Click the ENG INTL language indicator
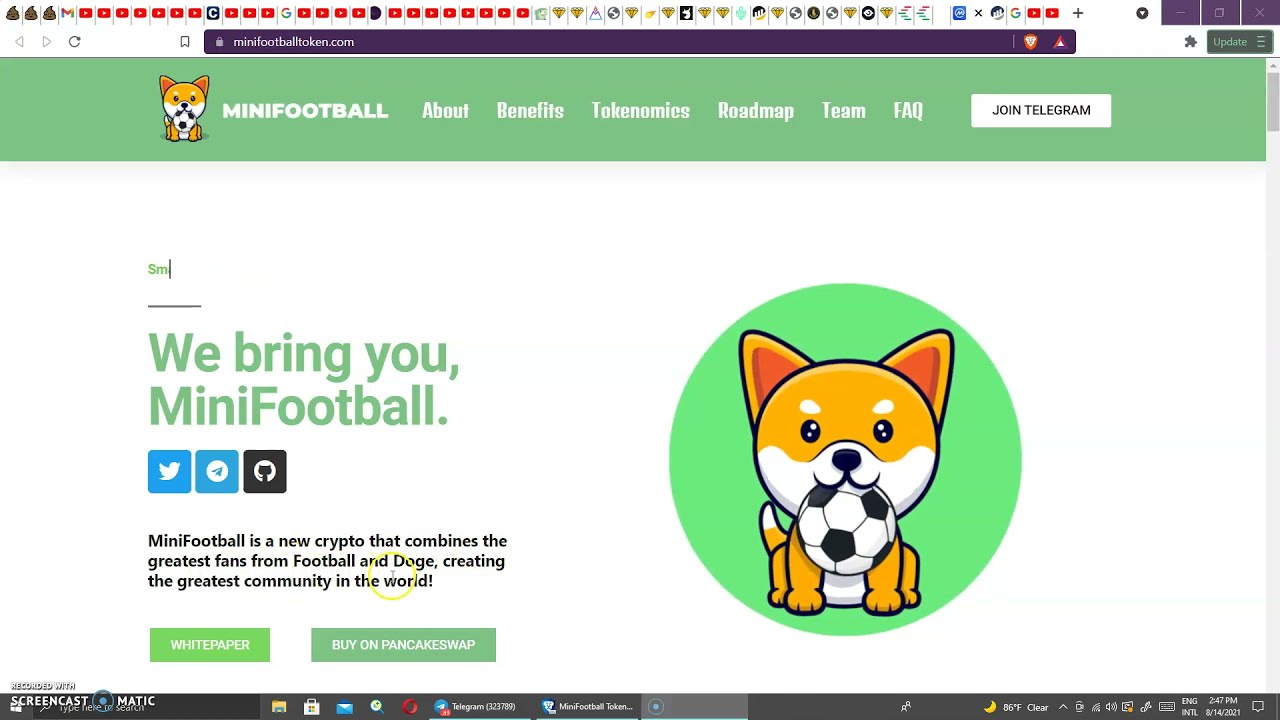This screenshot has height=720, width=1280. [1189, 707]
